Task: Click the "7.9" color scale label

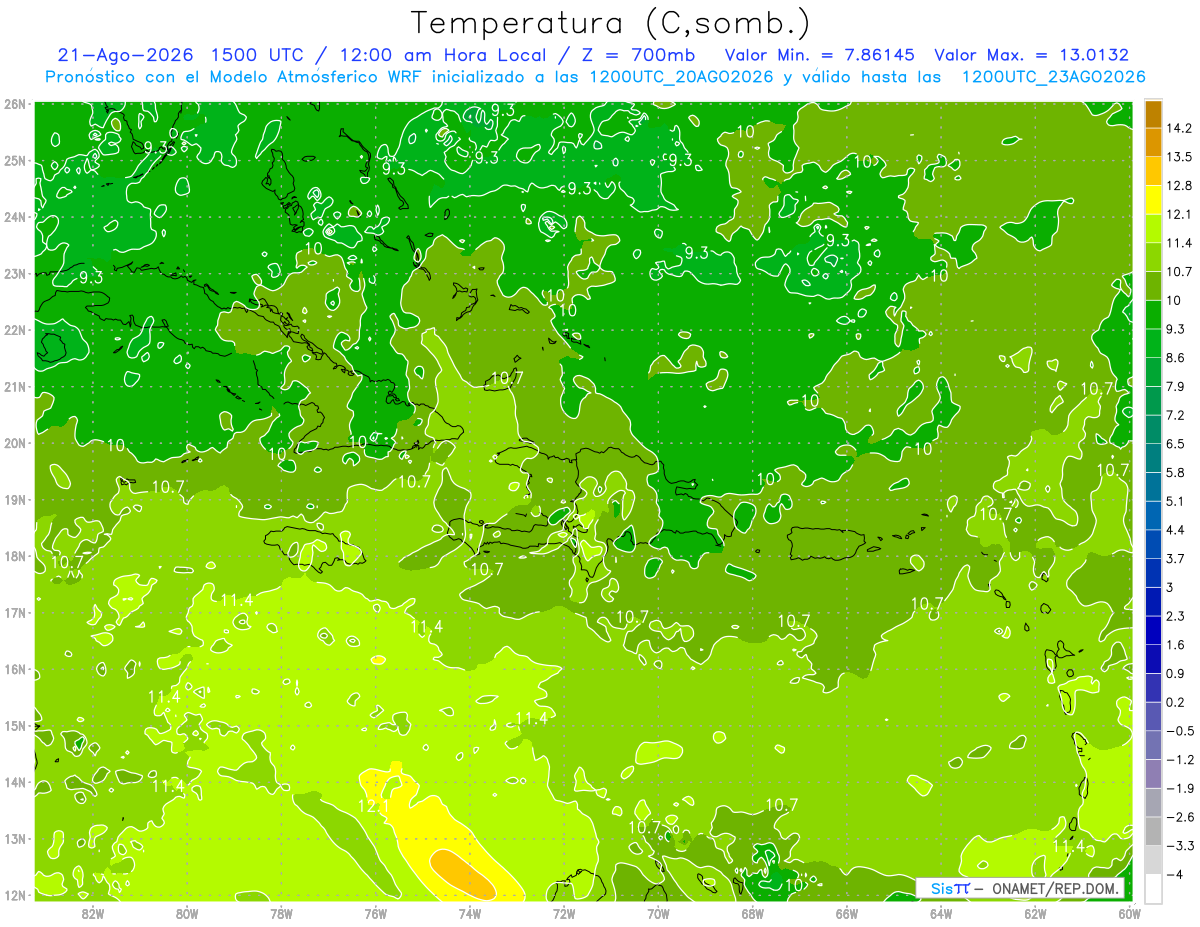Action: pos(1175,386)
